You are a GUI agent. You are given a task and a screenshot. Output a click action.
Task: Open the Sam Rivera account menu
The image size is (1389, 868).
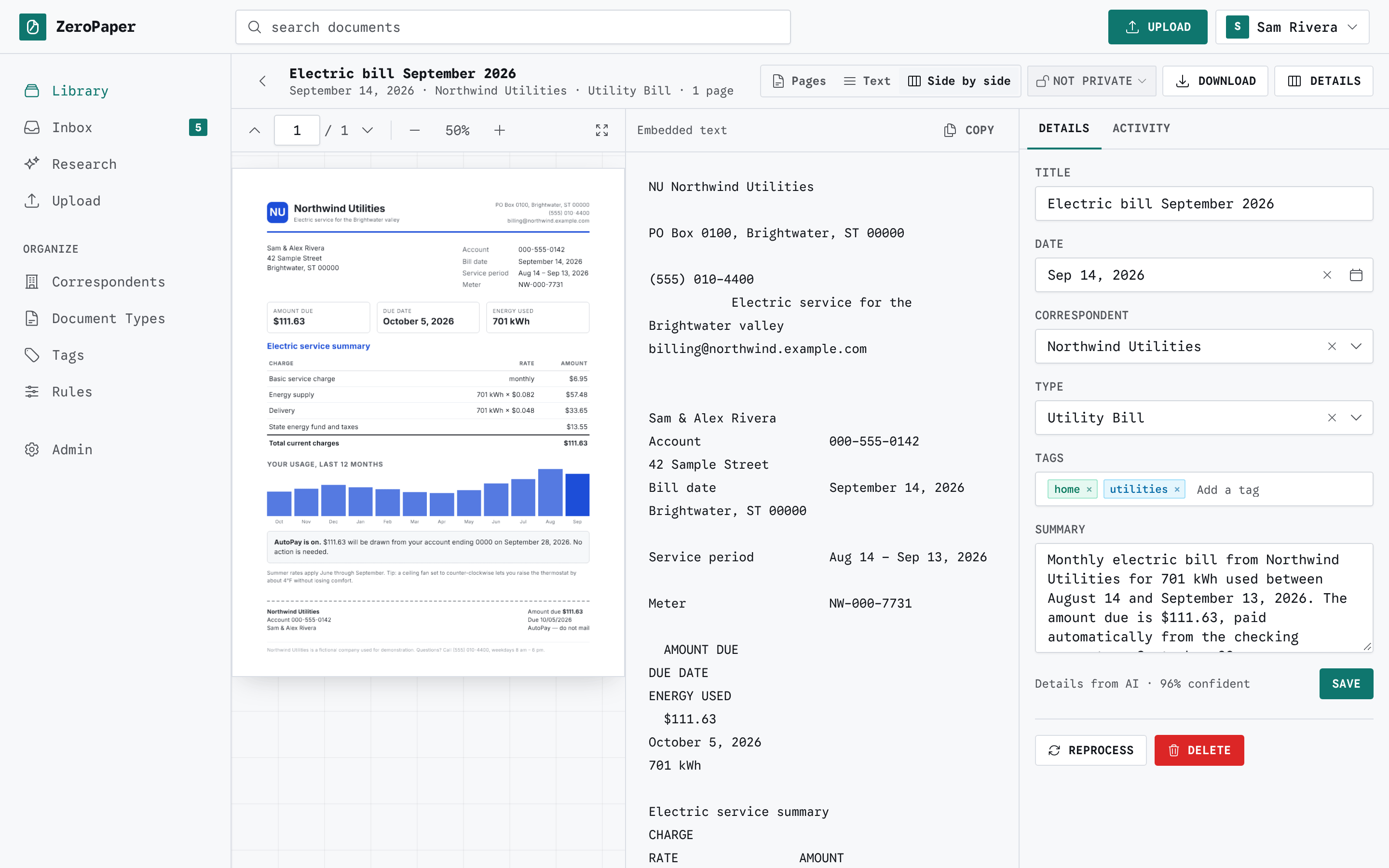point(1292,27)
